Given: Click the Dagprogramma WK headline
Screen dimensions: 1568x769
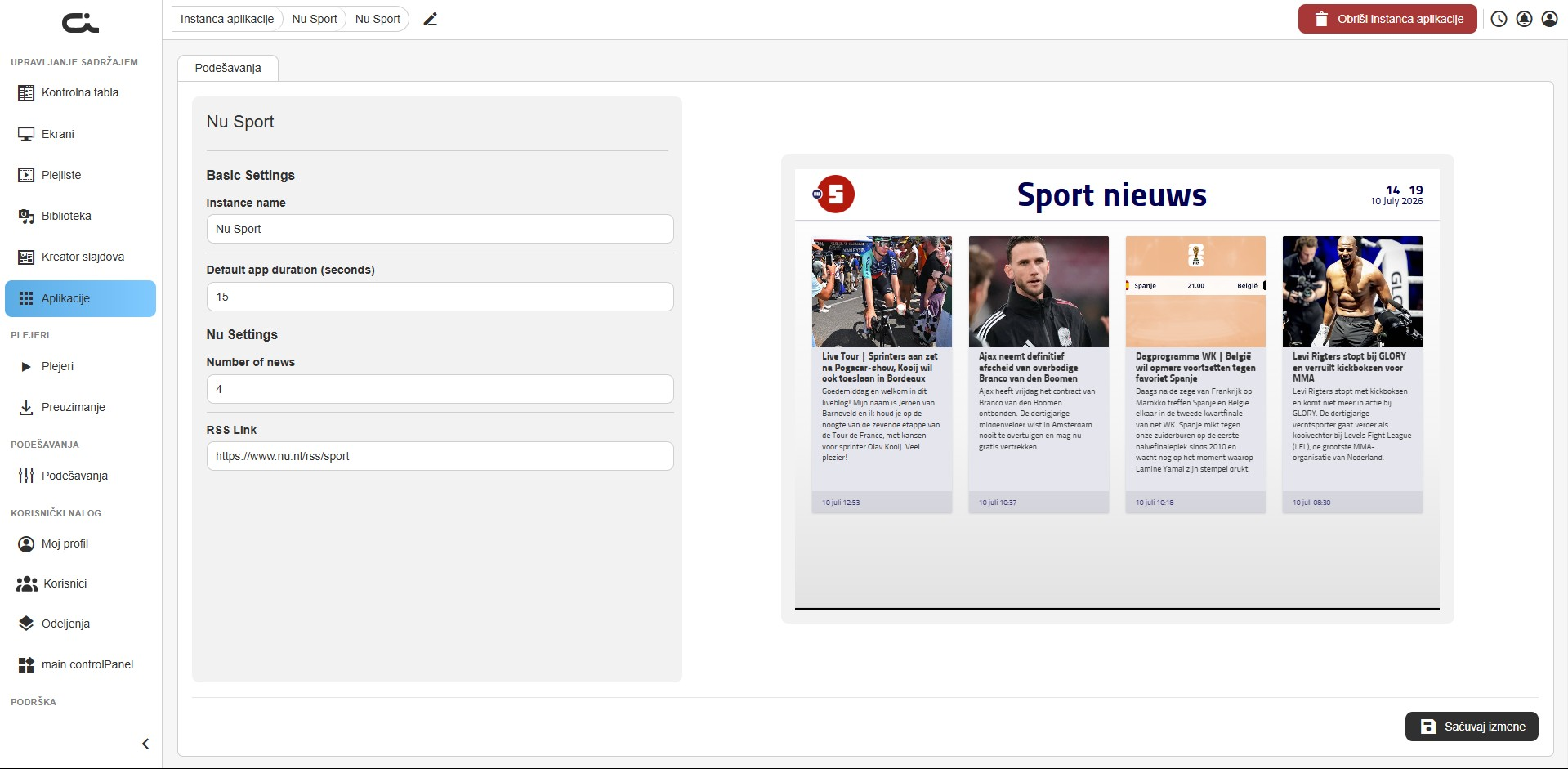Looking at the screenshot, I should pyautogui.click(x=1195, y=367).
